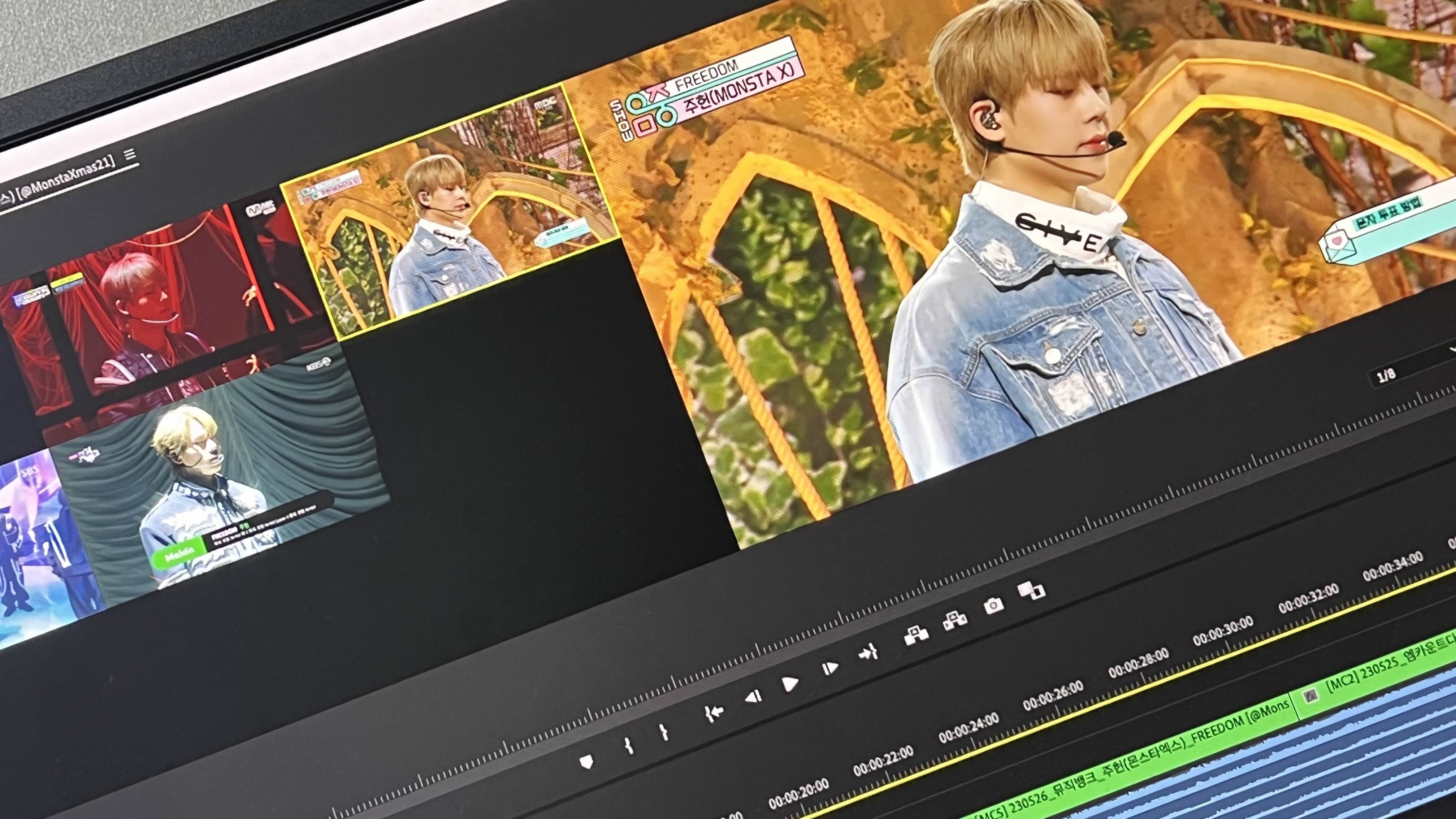Click the Lift icon
Viewport: 1456px width, 819px height.
[916, 636]
